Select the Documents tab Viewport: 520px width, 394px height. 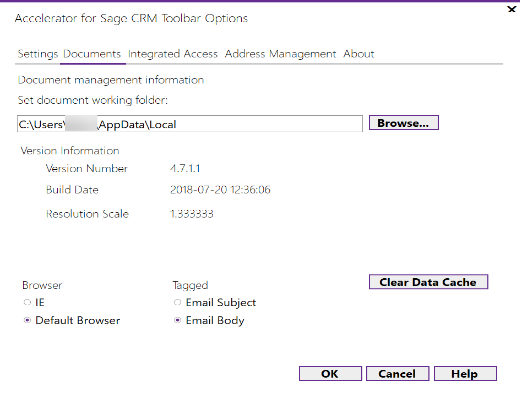coord(92,54)
